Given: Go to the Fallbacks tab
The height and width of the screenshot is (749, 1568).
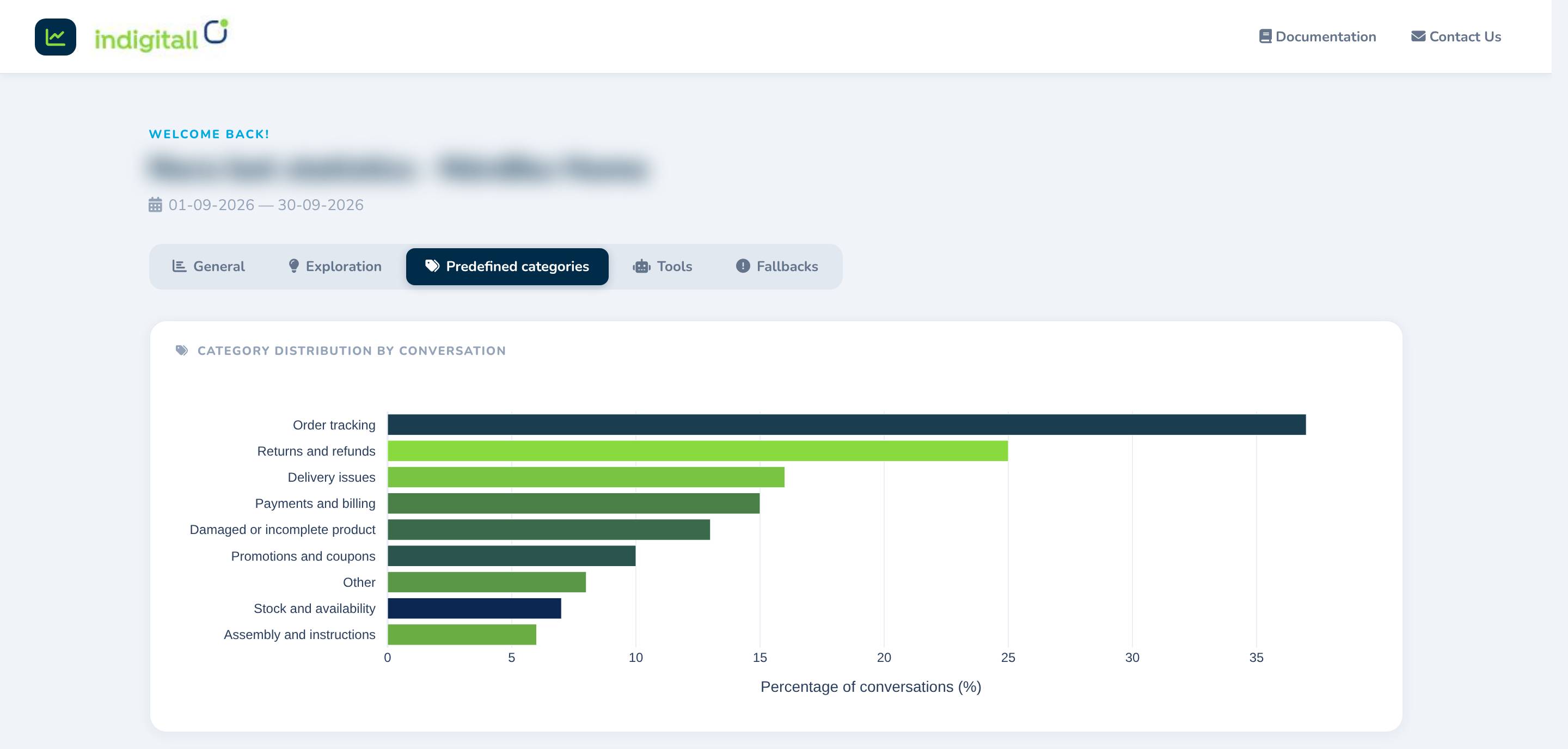Looking at the screenshot, I should 777,267.
